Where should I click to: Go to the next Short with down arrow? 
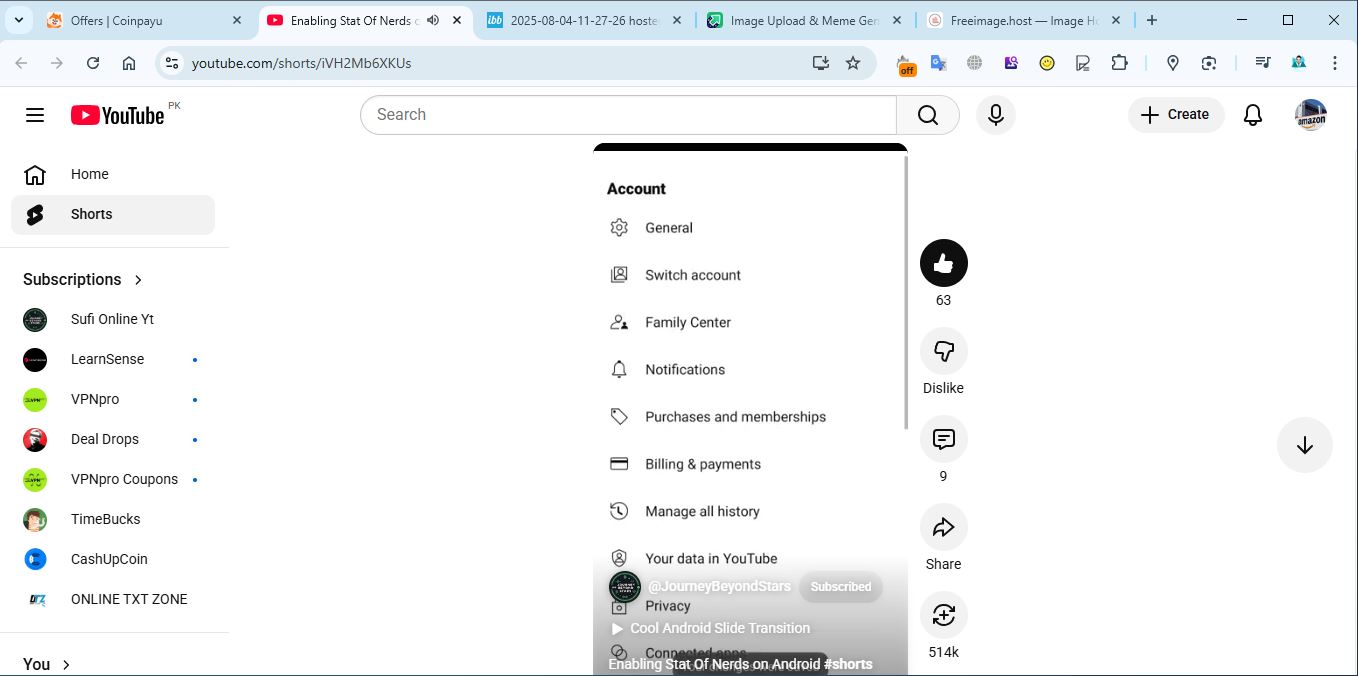1304,445
